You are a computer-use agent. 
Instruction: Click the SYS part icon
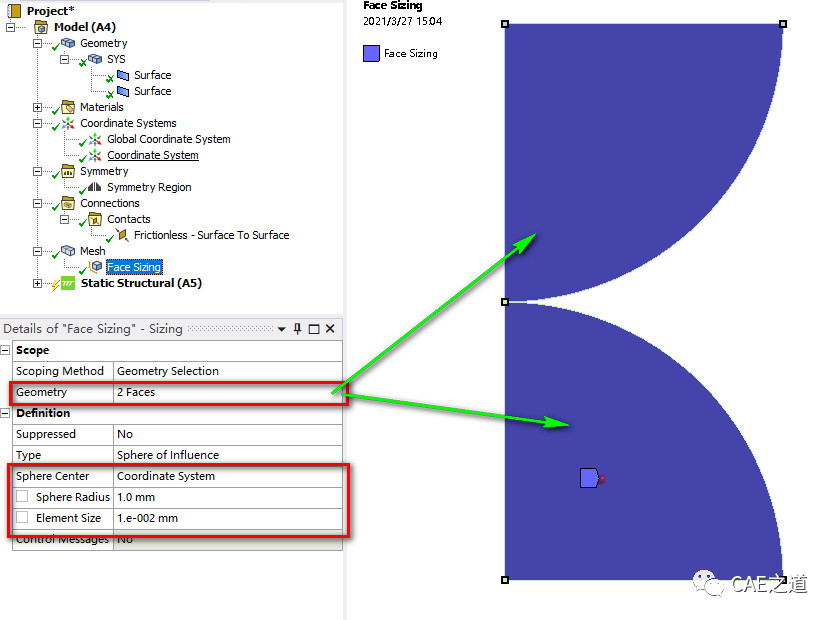point(95,58)
